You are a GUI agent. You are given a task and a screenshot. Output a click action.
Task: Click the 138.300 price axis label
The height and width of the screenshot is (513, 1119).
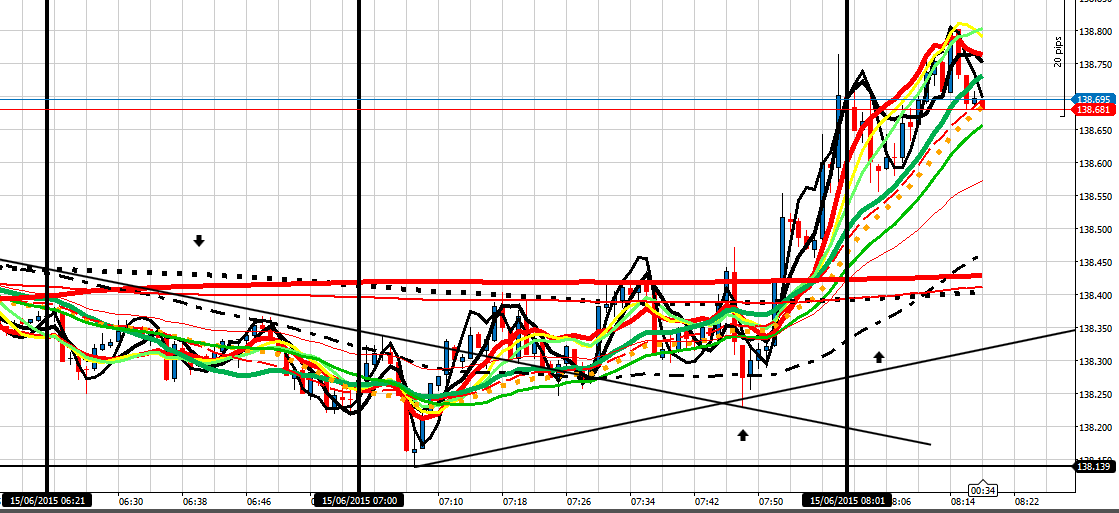1097,362
